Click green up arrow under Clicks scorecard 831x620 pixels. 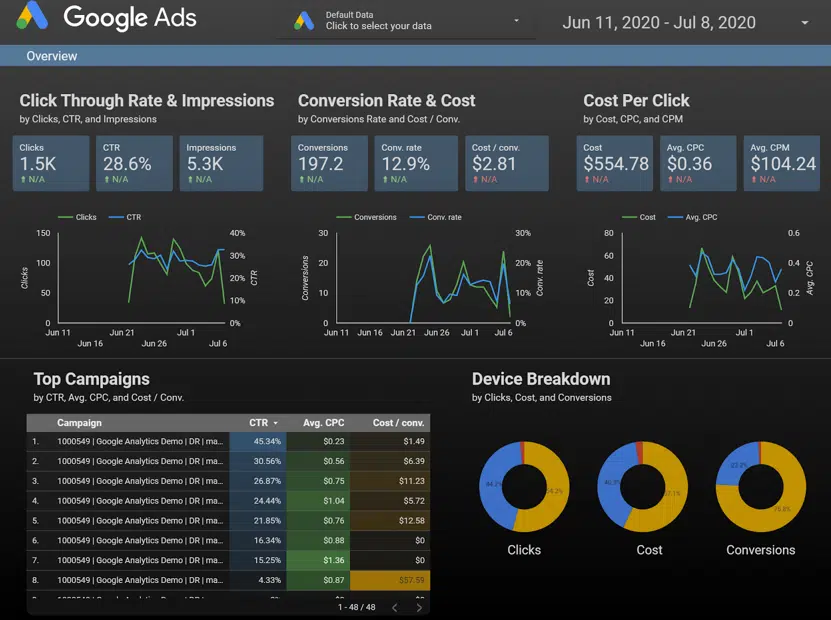click(23, 180)
